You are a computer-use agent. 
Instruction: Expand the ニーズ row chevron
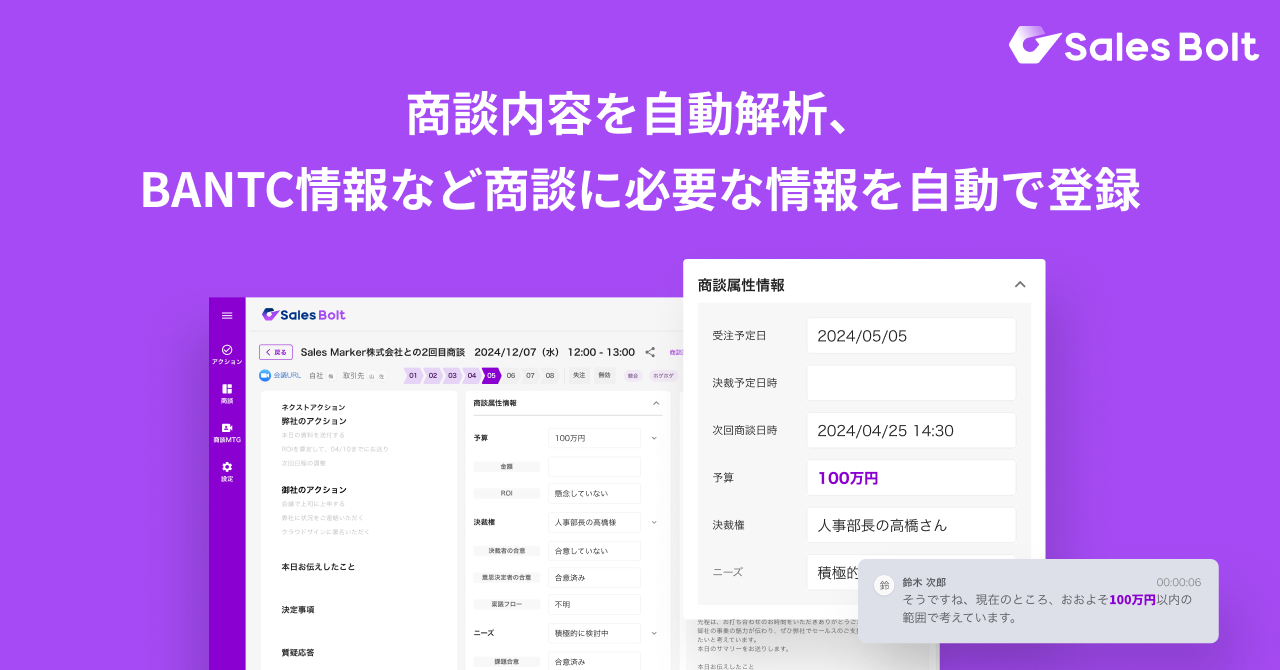pyautogui.click(x=654, y=633)
